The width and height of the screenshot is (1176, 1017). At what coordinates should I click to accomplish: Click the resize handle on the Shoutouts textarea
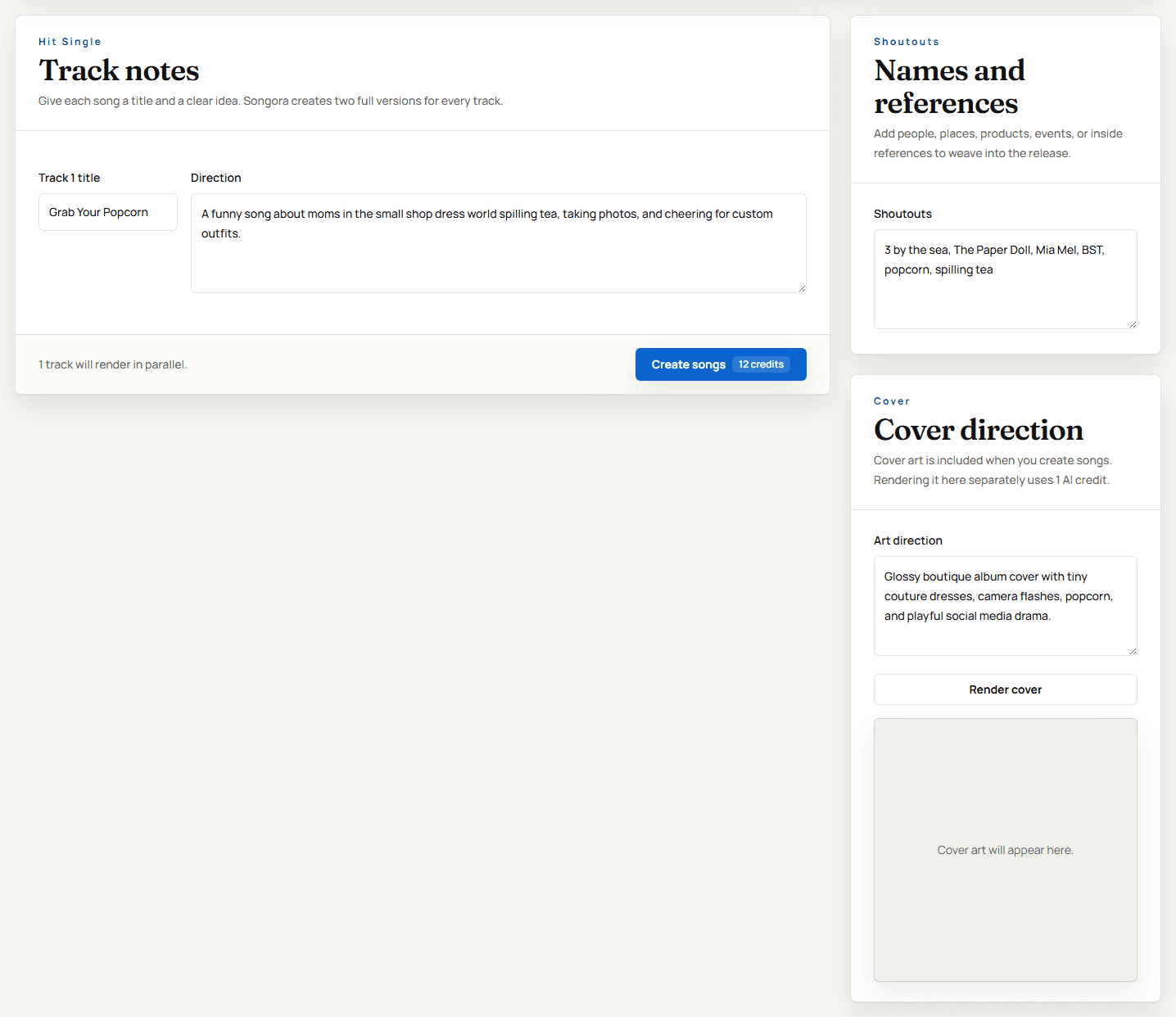[x=1133, y=324]
